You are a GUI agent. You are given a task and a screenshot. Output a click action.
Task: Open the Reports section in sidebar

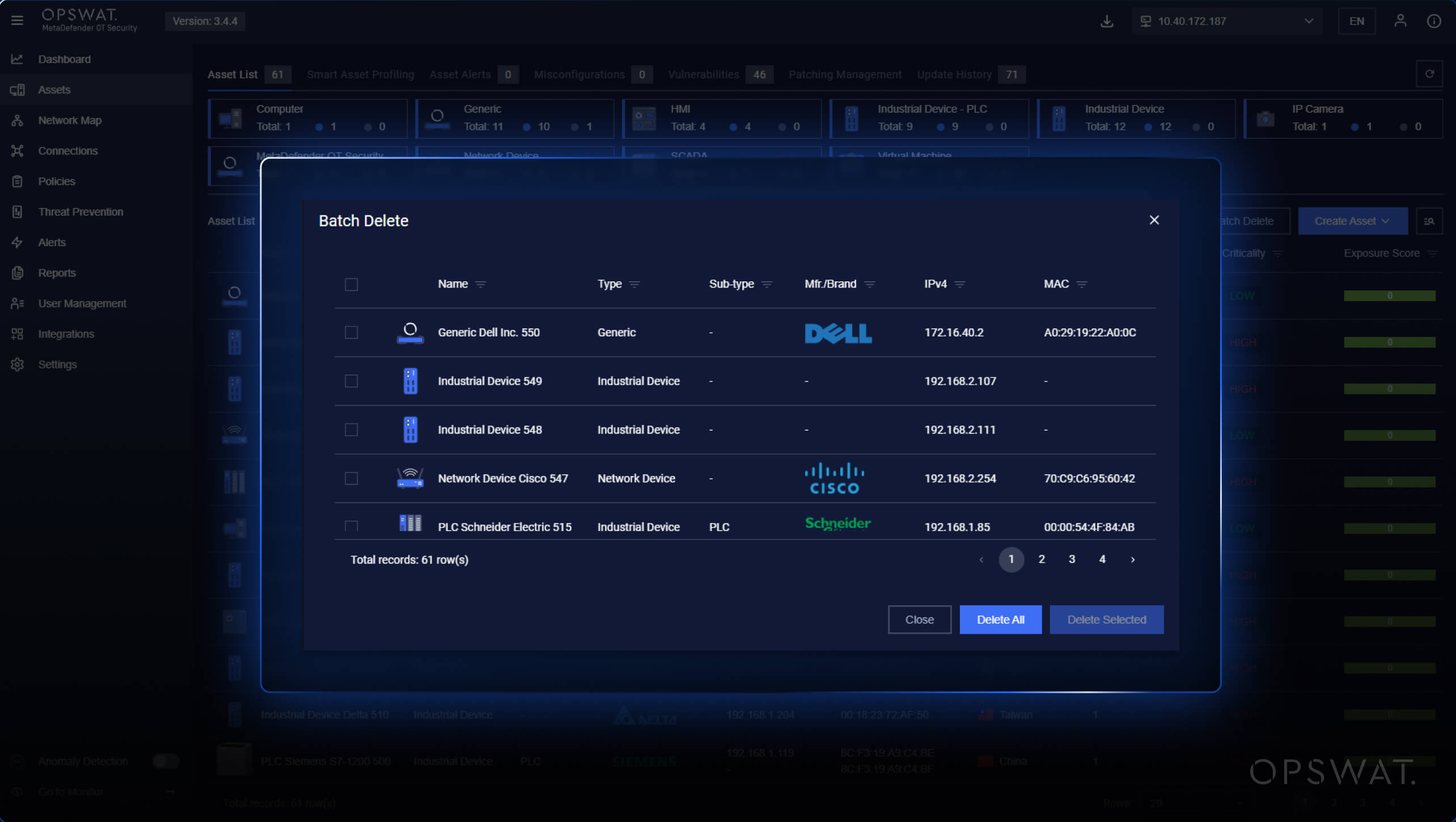click(17, 272)
